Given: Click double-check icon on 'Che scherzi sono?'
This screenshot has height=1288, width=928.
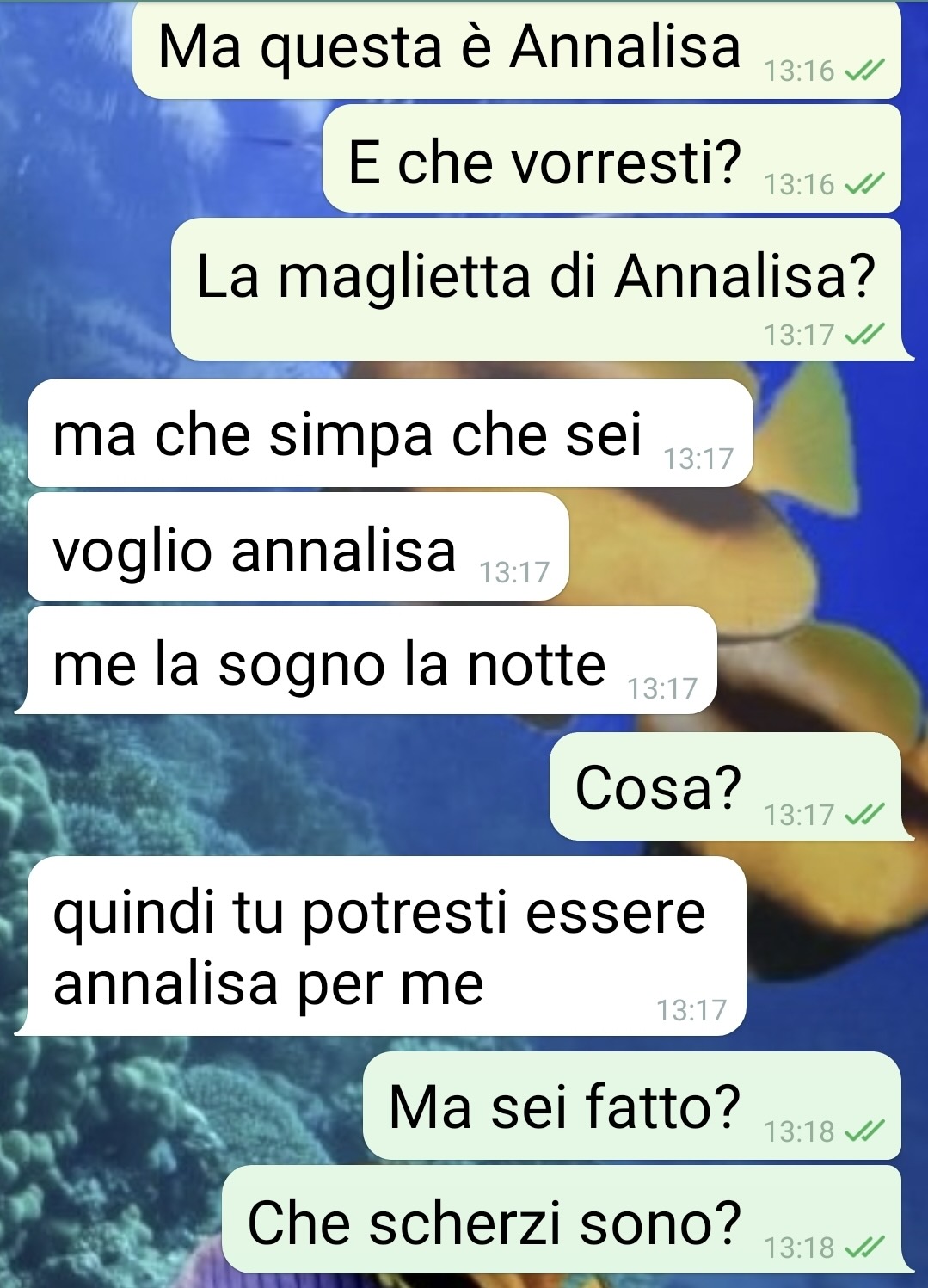Looking at the screenshot, I should pos(864,1247).
